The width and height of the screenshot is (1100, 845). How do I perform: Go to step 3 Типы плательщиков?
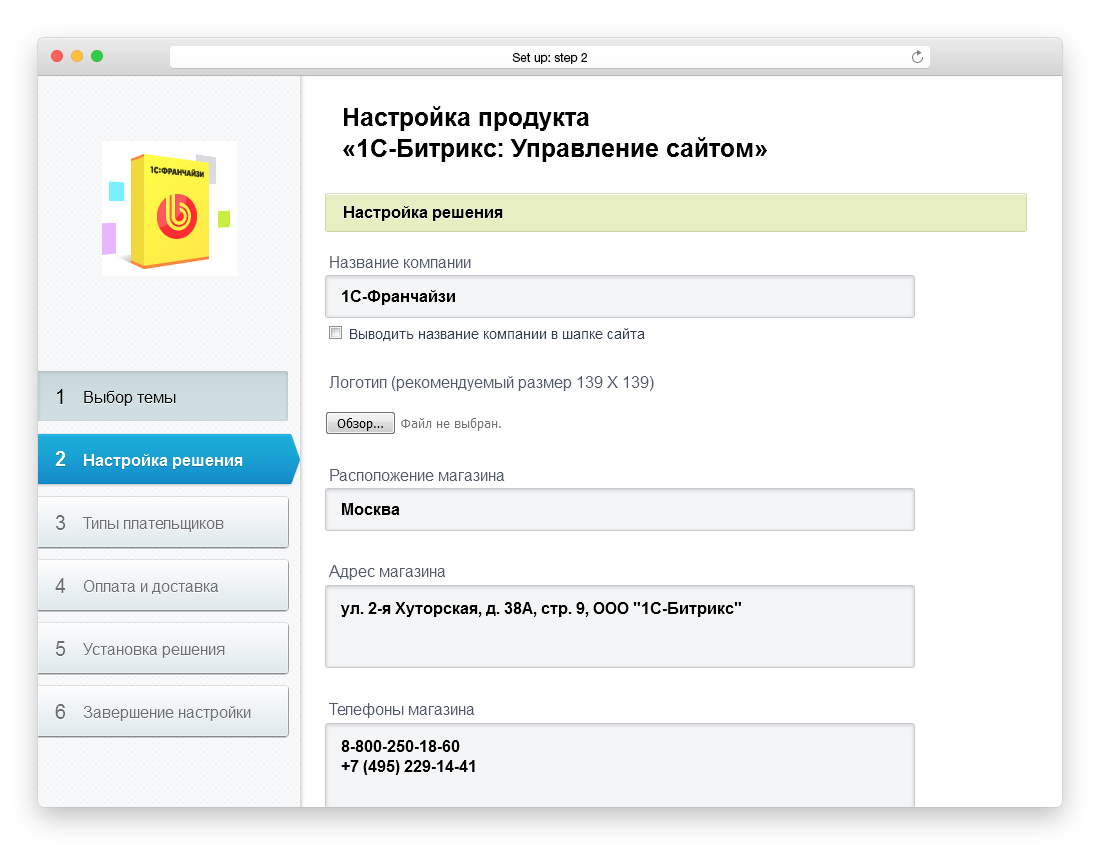[x=163, y=522]
